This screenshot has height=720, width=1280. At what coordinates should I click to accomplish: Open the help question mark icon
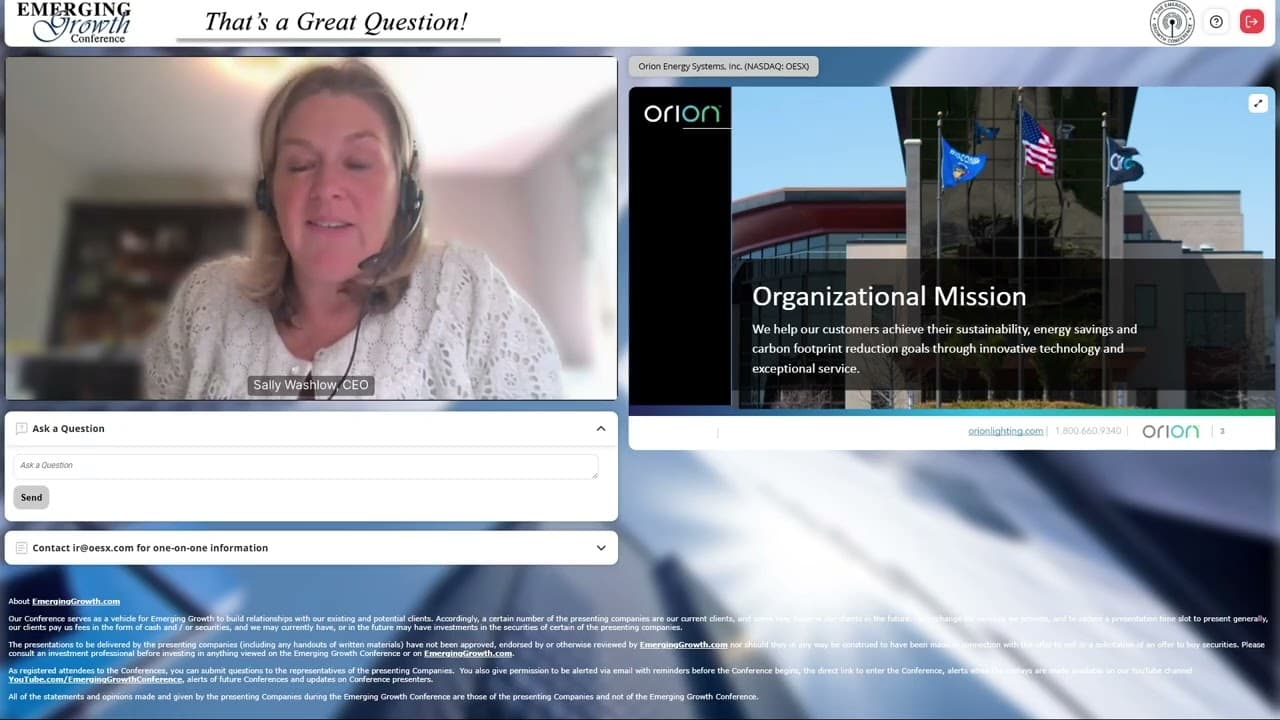click(x=1216, y=22)
